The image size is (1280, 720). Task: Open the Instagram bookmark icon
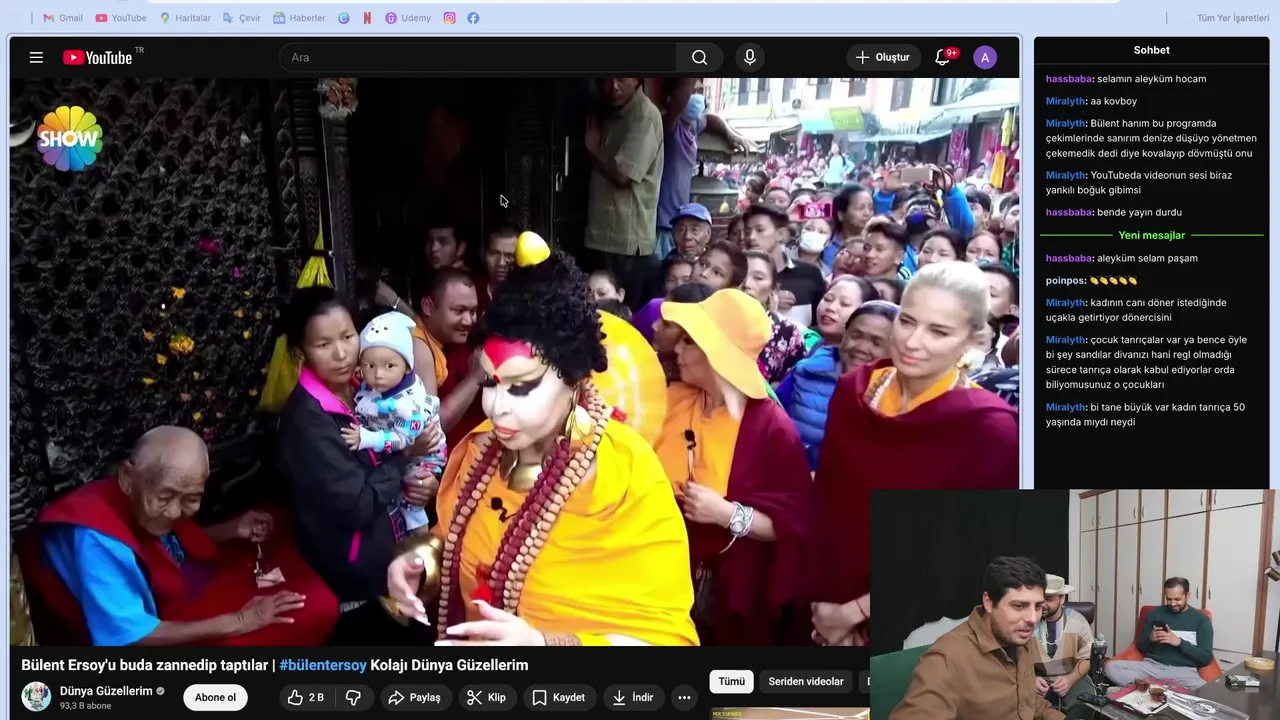[450, 18]
